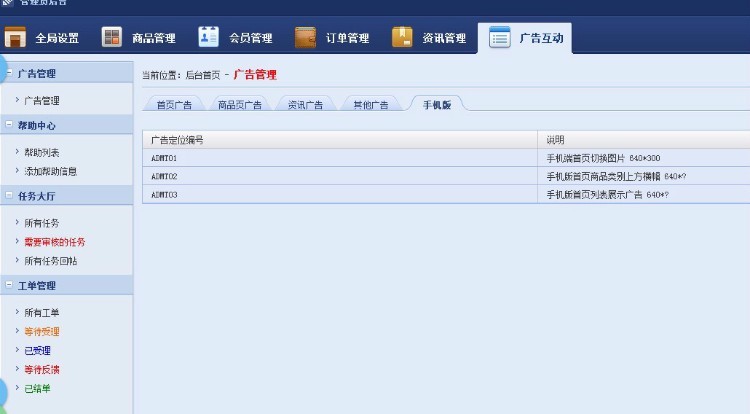Open 广告管理 sidebar link
The width and height of the screenshot is (750, 414).
pyautogui.click(x=42, y=101)
